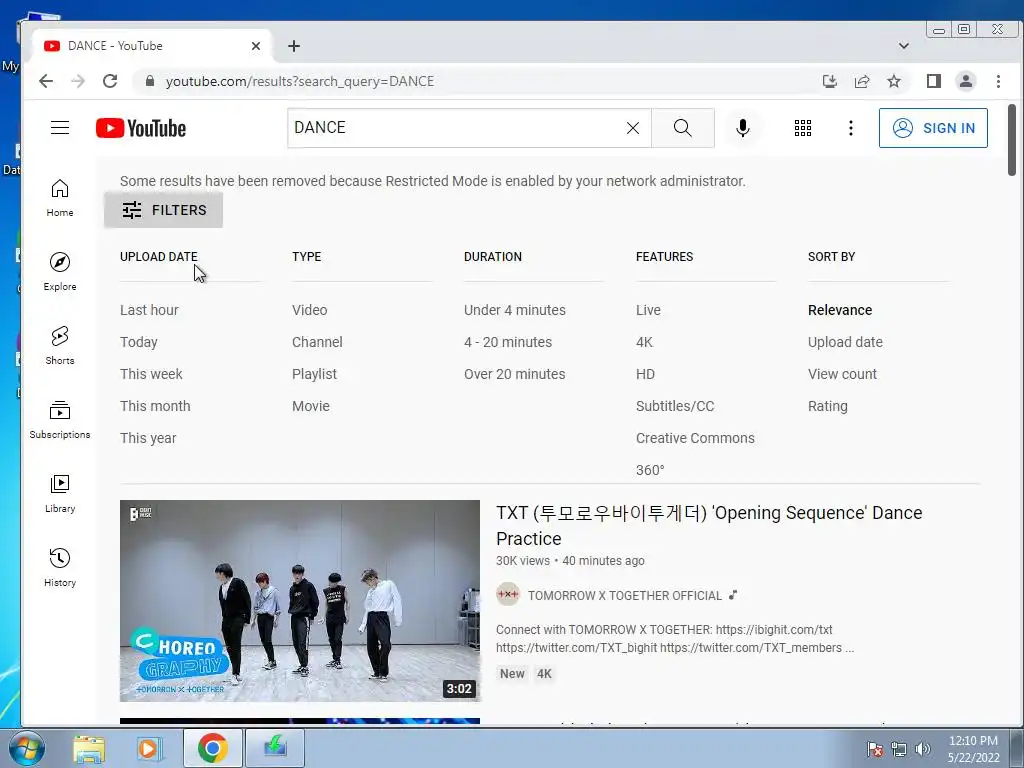Screen dimensions: 1024x768
Task: Go forward in Chrome
Action: [x=78, y=81]
